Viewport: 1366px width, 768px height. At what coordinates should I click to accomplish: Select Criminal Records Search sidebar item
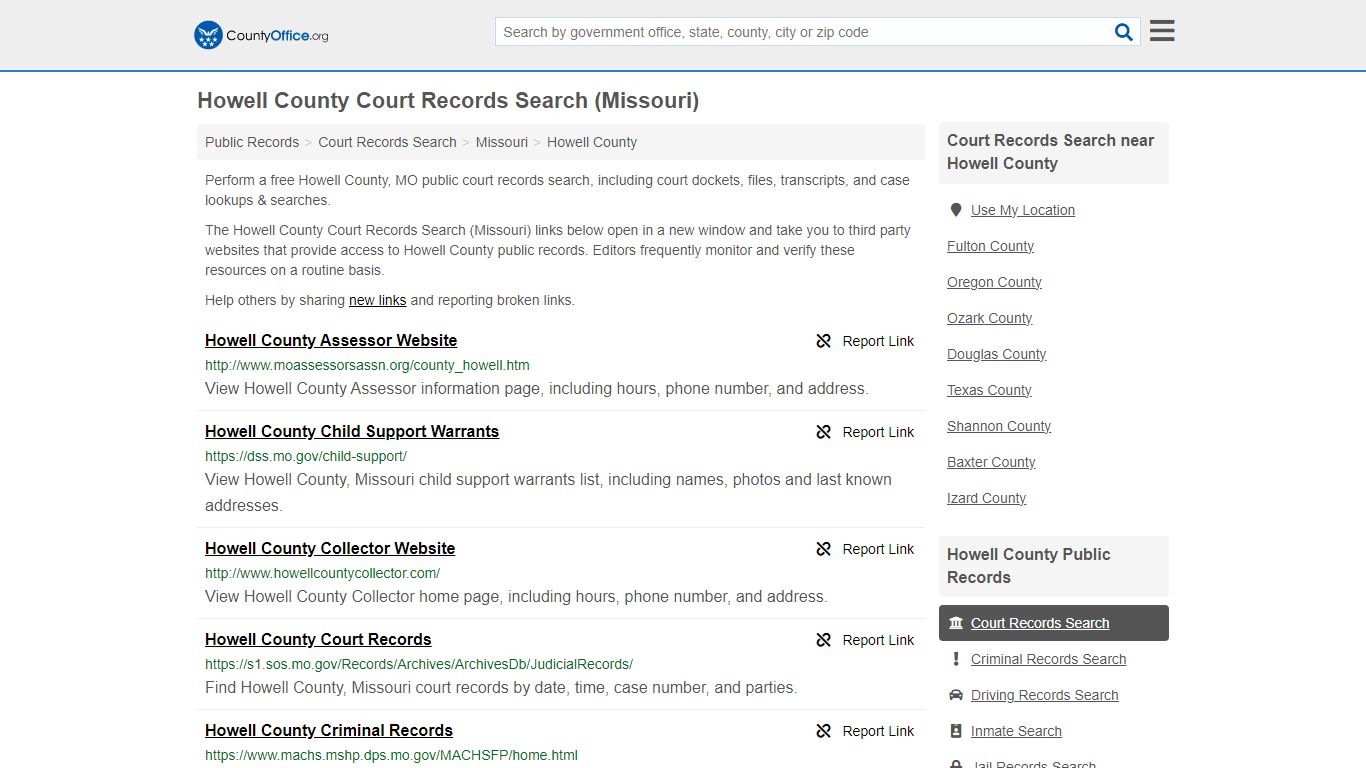click(x=1048, y=659)
